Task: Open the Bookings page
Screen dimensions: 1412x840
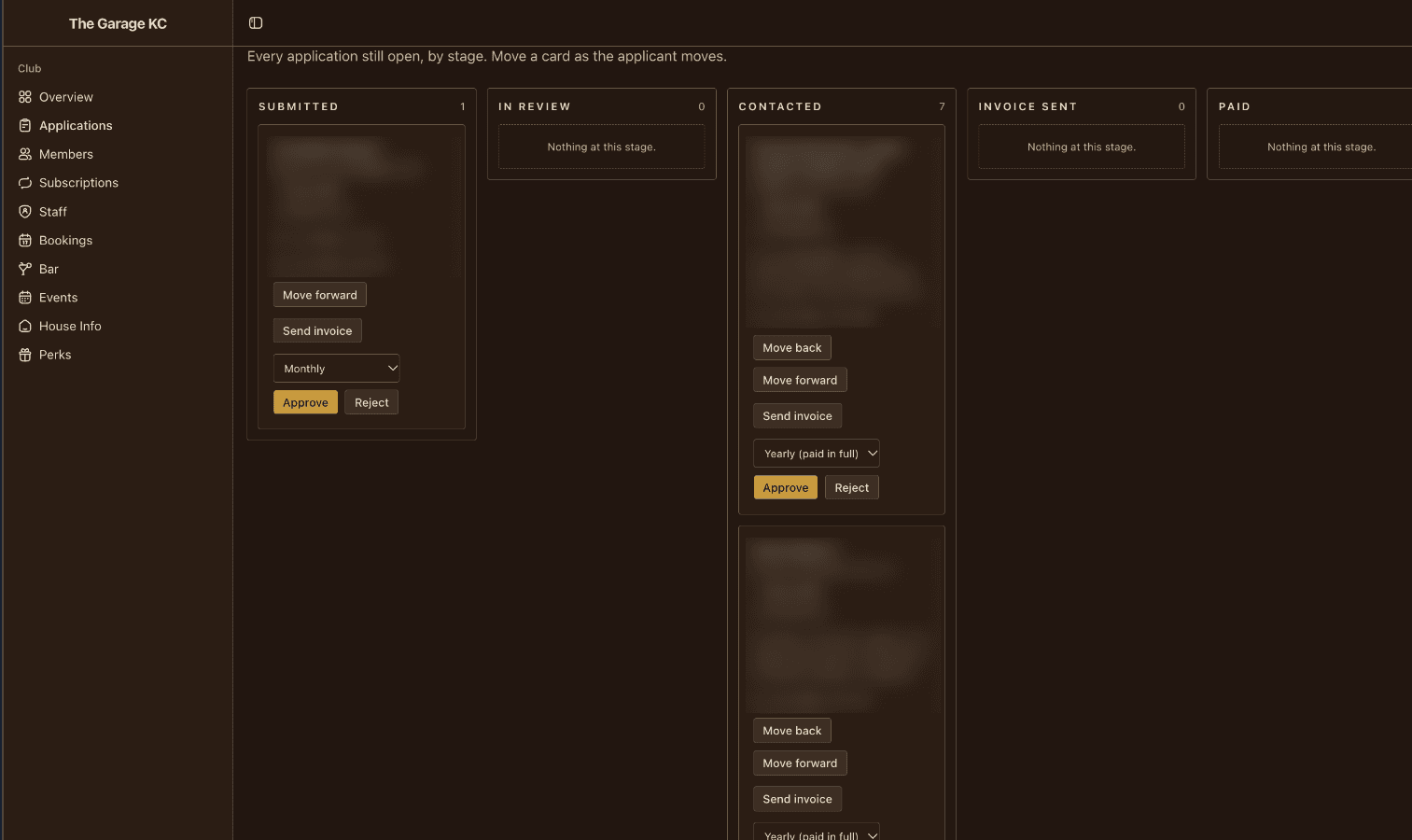Action: 65,240
